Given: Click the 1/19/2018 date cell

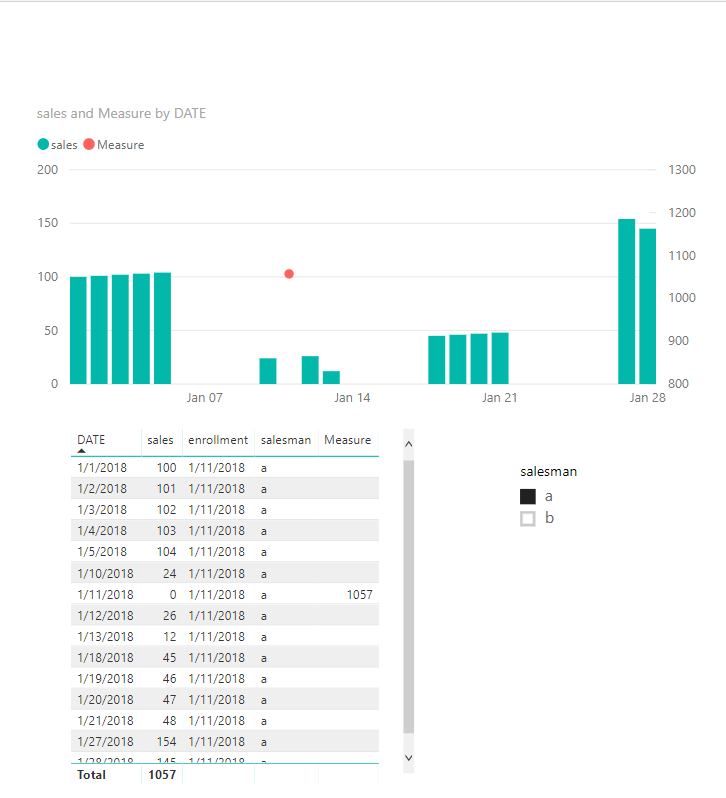Looking at the screenshot, I should (x=105, y=678).
